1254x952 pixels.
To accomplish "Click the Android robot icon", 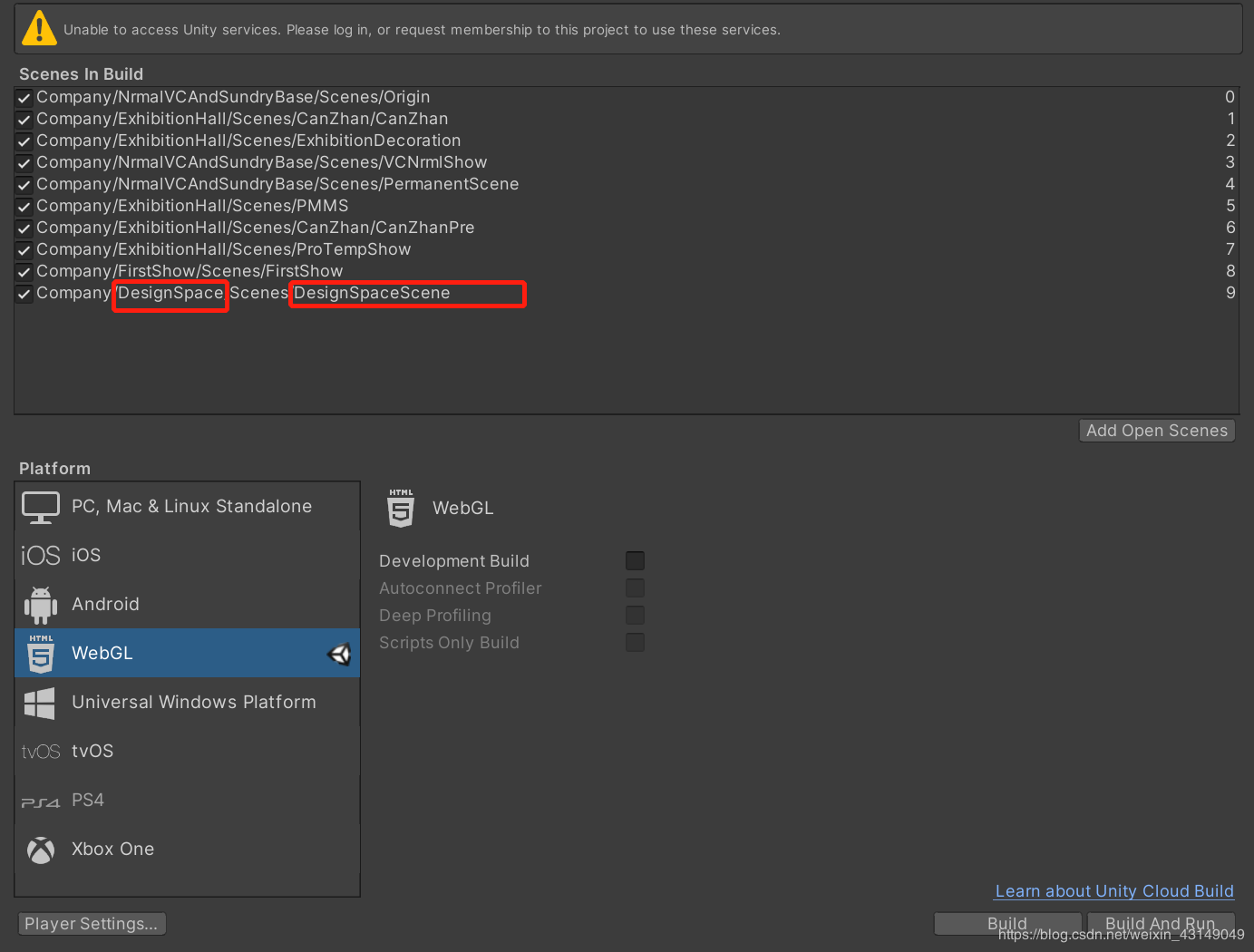I will tap(41, 605).
